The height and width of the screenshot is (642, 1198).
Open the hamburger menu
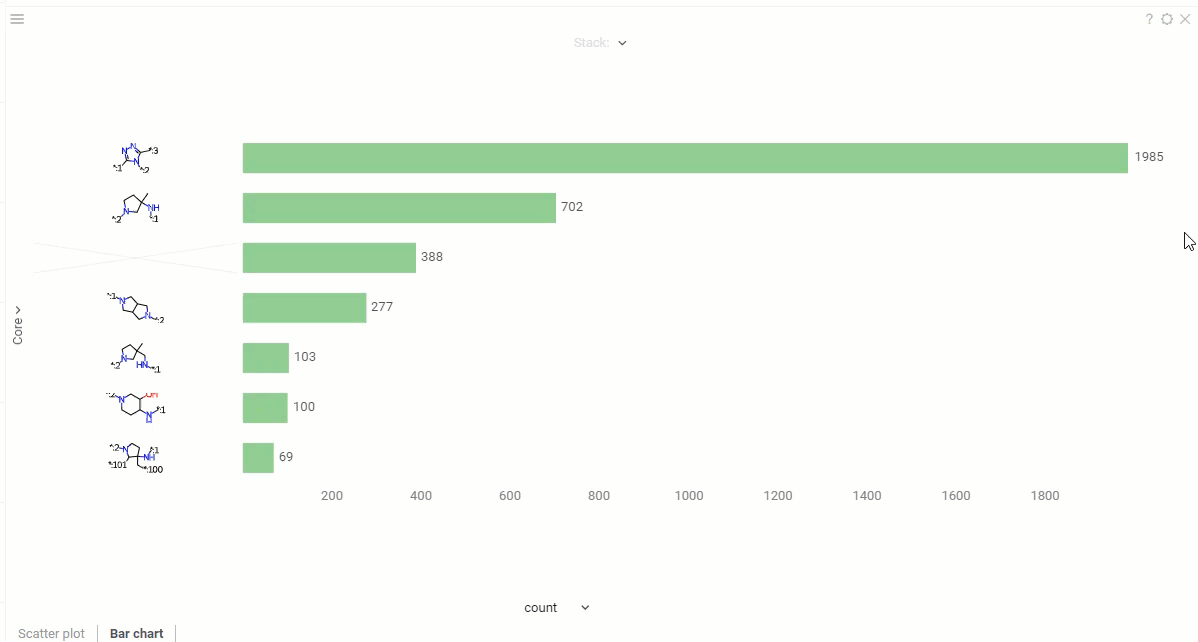point(17,18)
